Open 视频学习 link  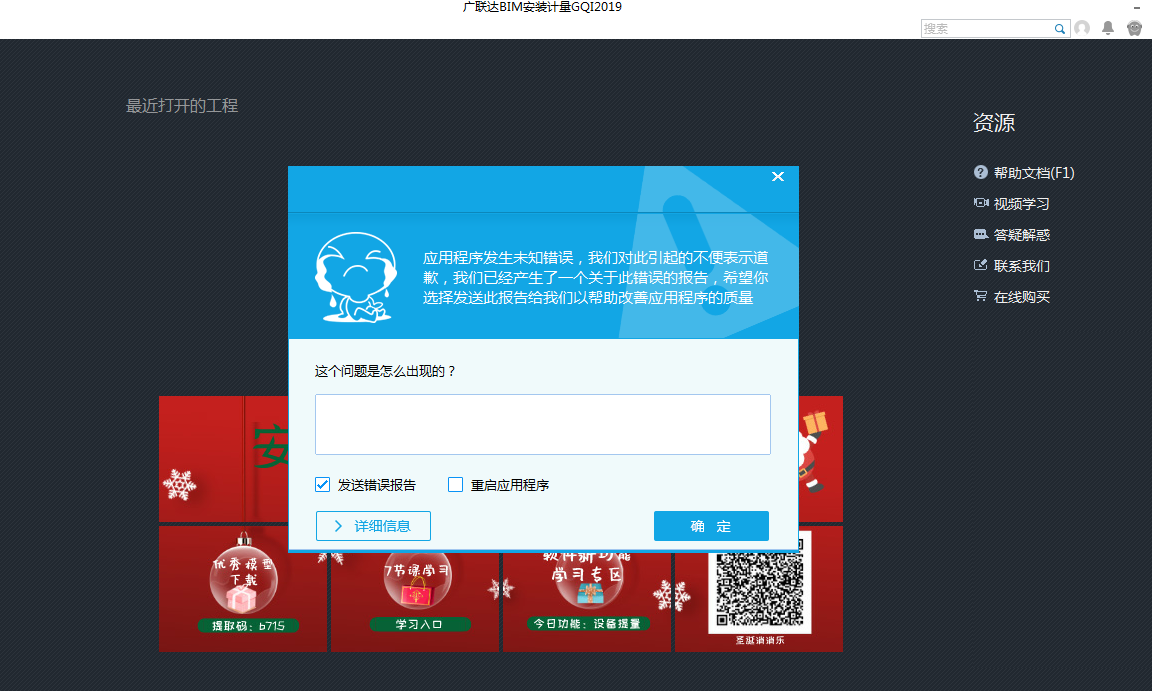point(1021,204)
